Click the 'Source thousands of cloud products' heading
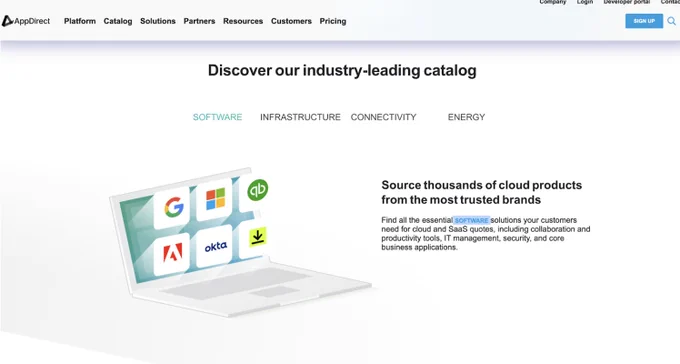This screenshot has height=364, width=680. tap(481, 192)
